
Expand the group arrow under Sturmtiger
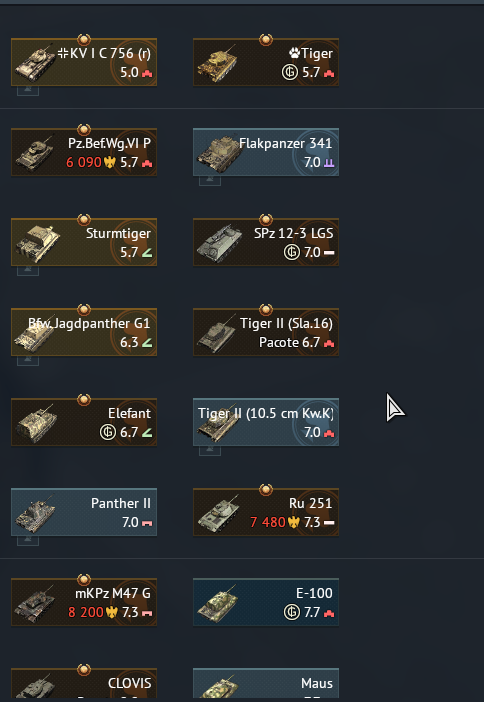pos(28,270)
